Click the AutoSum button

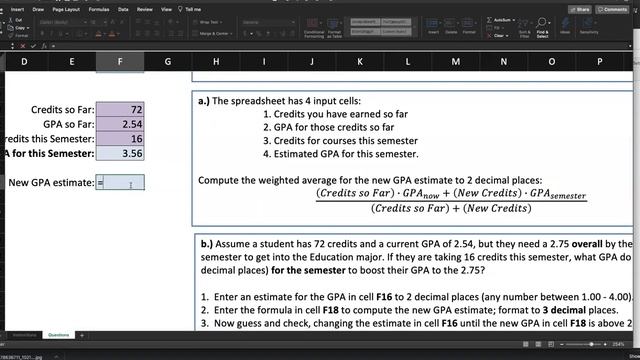[499, 20]
